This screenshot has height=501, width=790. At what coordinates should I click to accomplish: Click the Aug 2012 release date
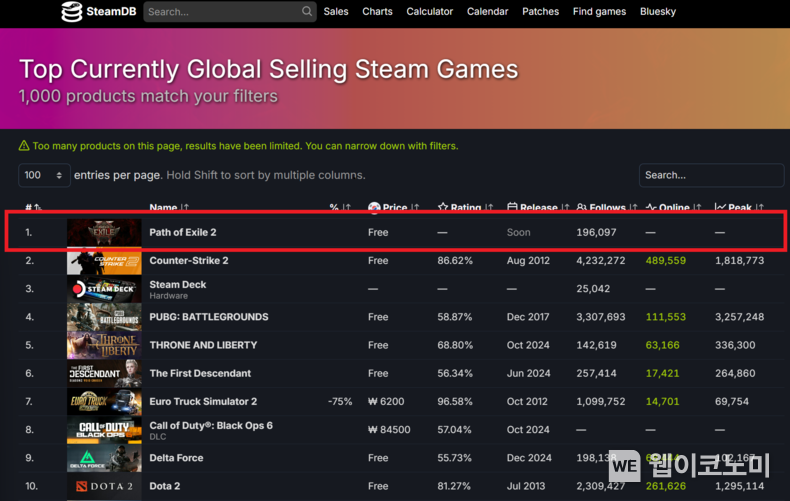pyautogui.click(x=528, y=261)
